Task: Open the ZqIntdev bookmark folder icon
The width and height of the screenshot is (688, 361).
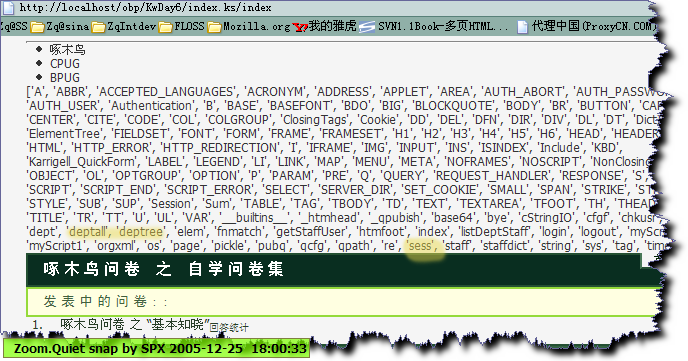Action: pos(98,27)
